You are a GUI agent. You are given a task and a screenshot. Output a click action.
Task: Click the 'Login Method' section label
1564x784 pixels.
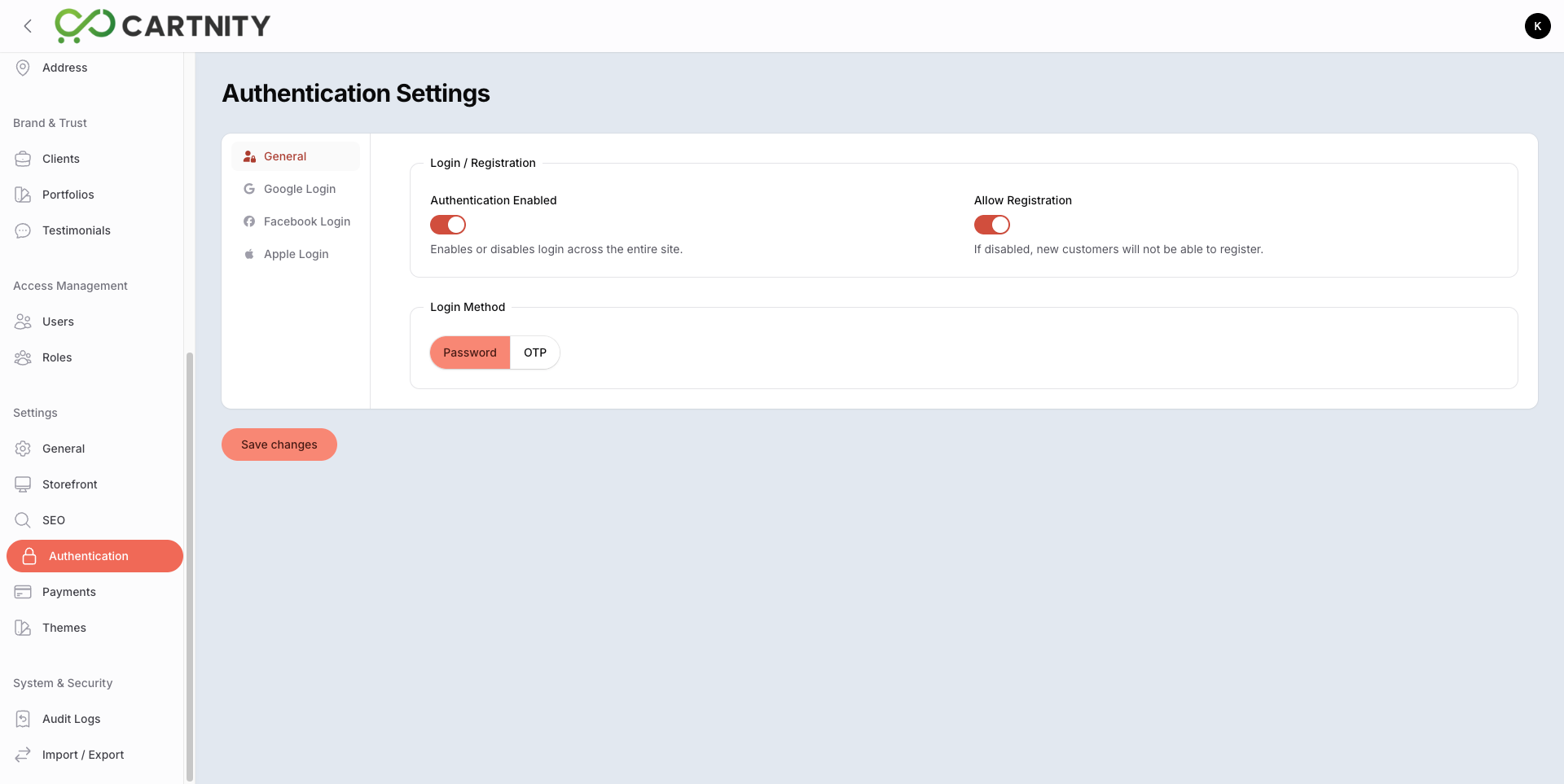pos(468,307)
